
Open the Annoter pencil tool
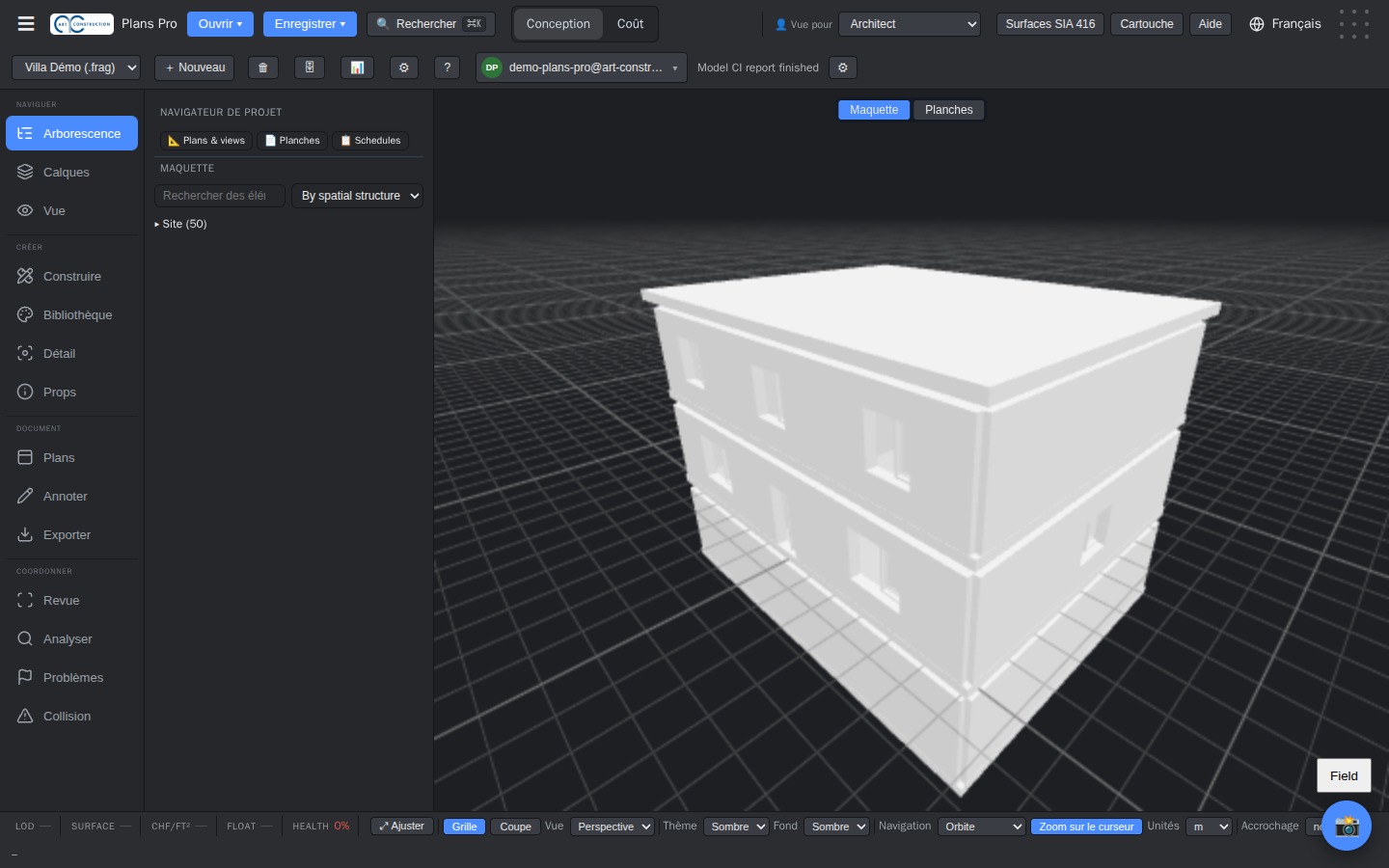click(72, 496)
